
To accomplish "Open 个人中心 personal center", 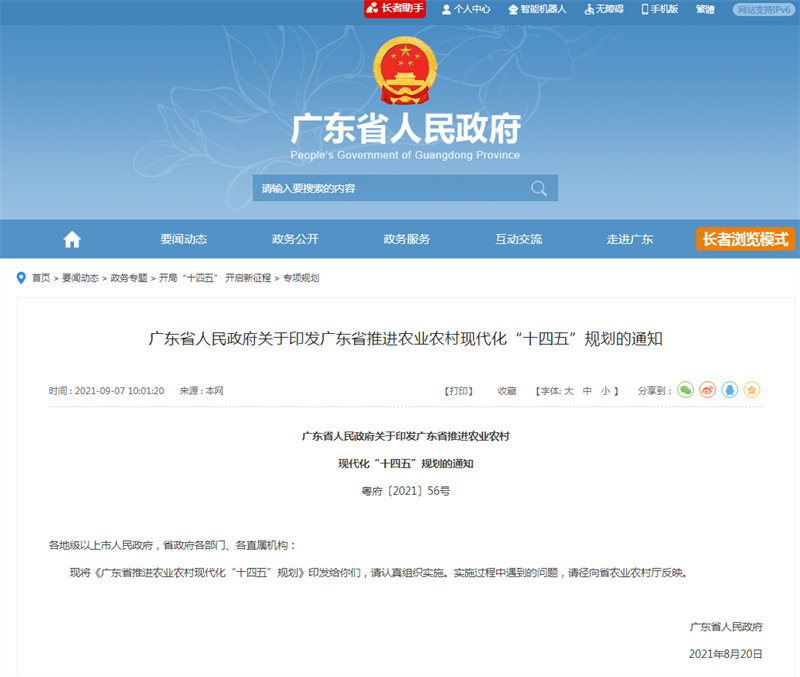I will [466, 9].
